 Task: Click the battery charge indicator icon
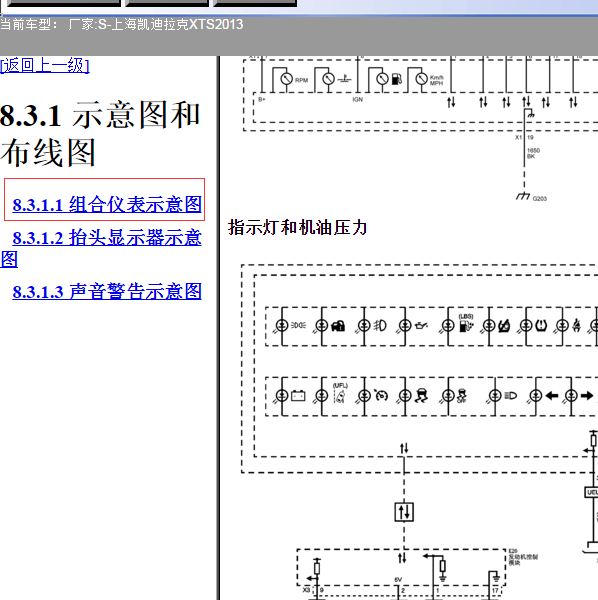click(x=298, y=395)
